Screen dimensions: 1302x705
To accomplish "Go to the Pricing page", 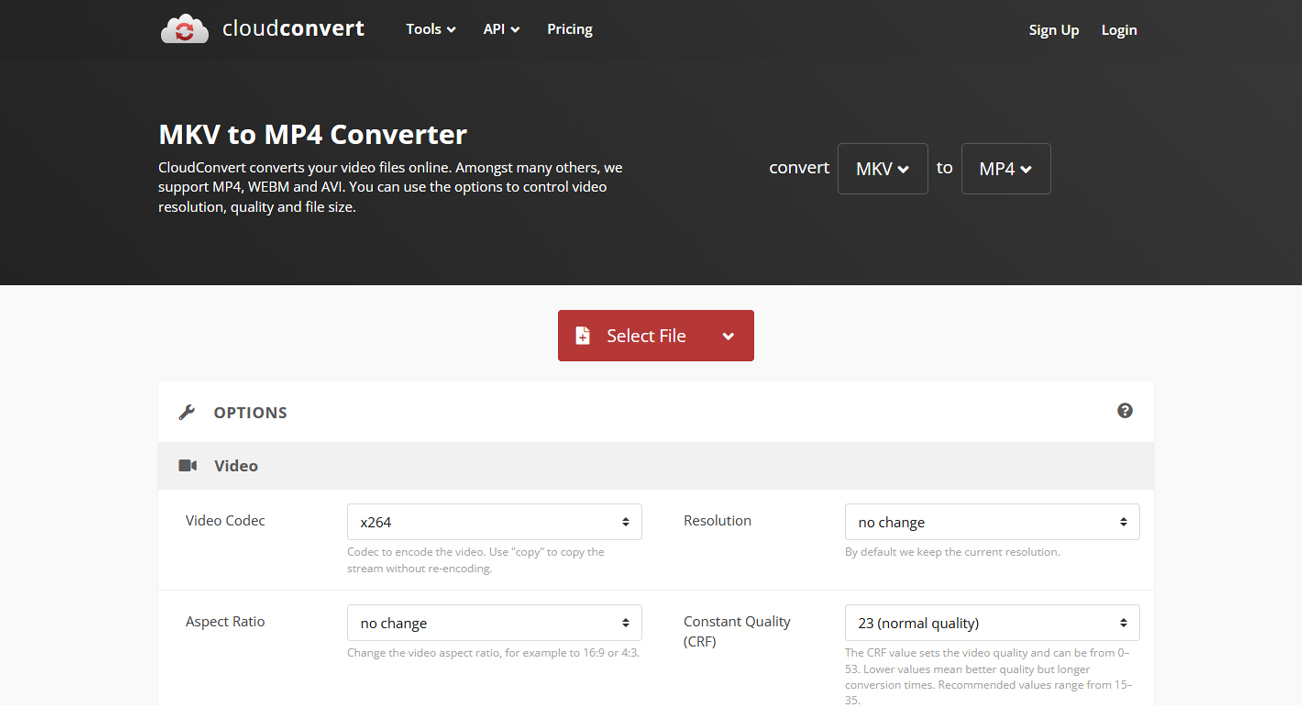I will pyautogui.click(x=569, y=30).
